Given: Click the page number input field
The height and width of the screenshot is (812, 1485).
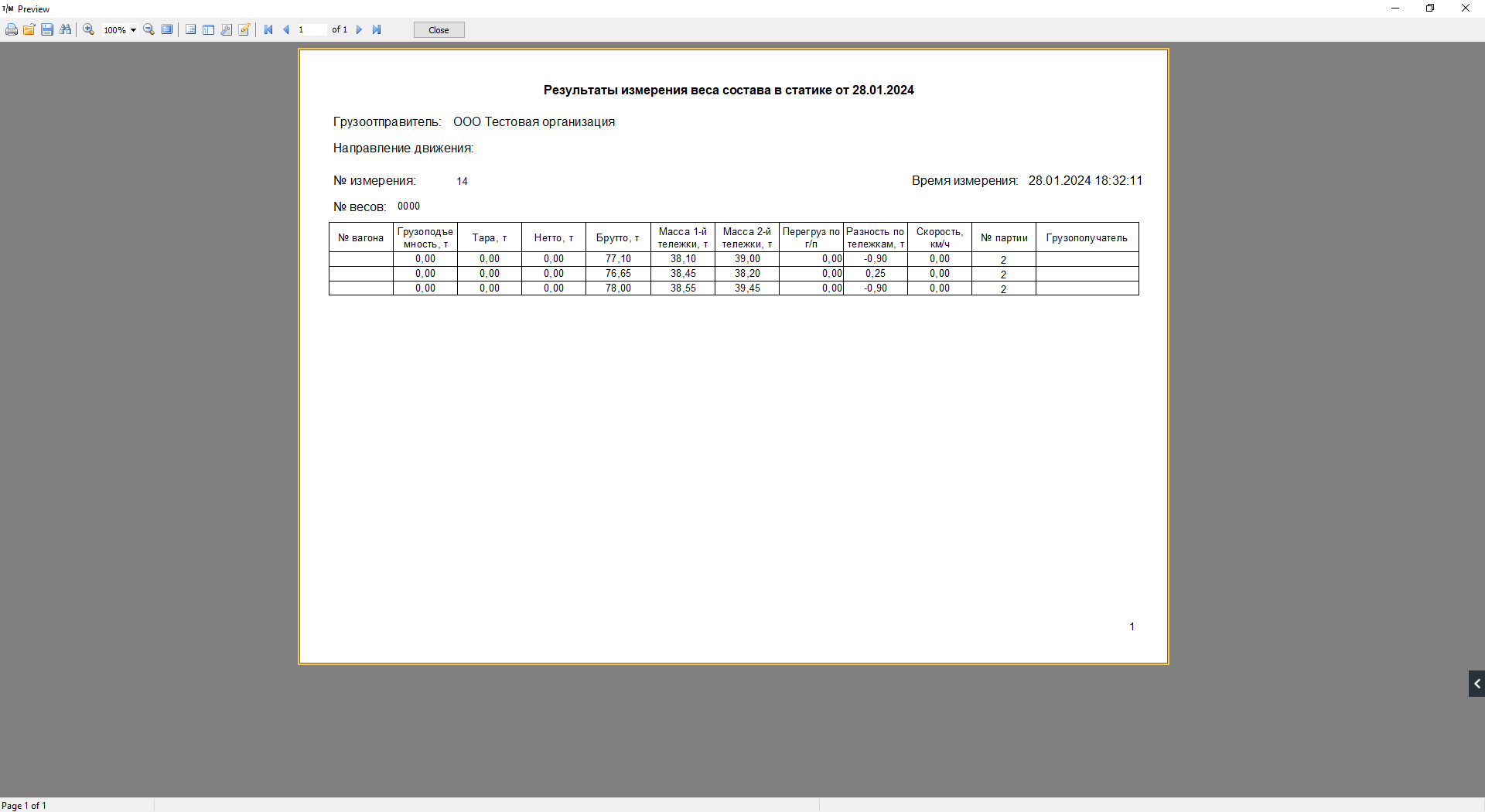Looking at the screenshot, I should [311, 30].
